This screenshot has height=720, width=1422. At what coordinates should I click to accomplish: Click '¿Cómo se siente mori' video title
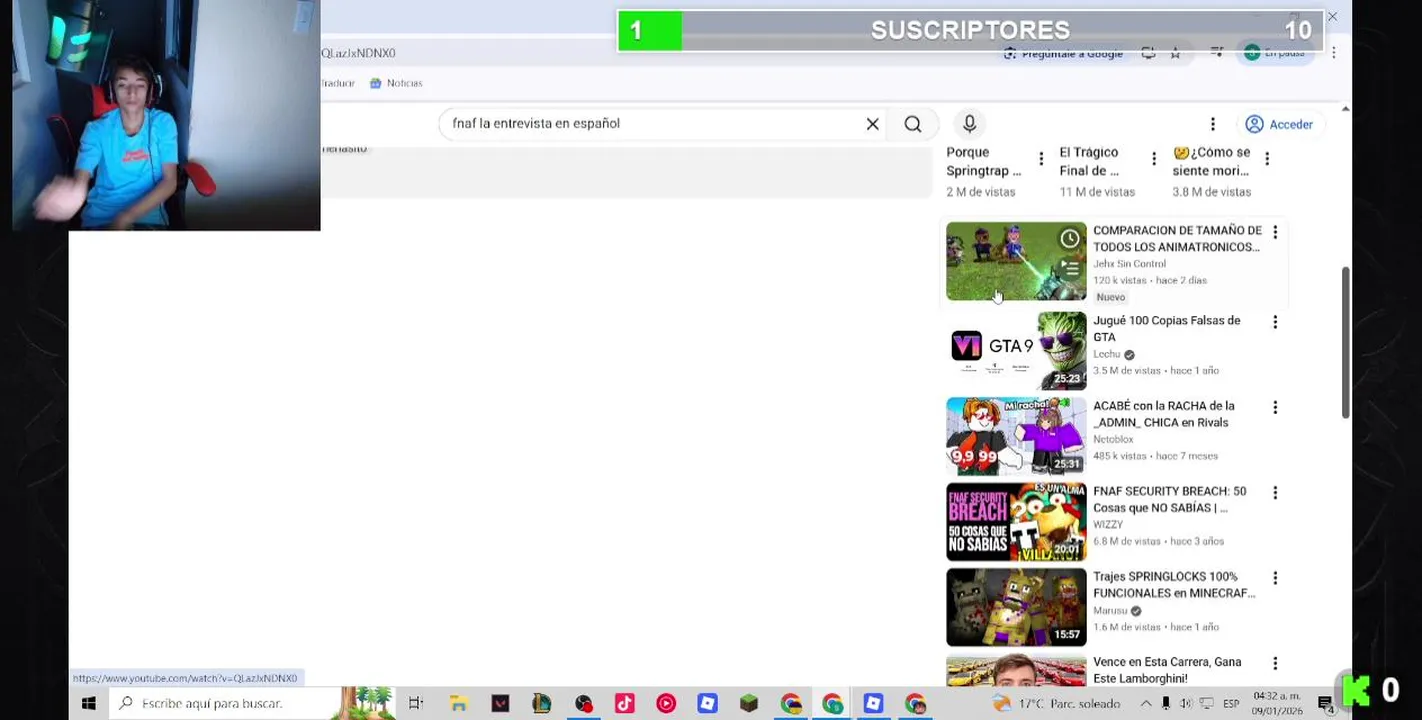coord(1211,161)
